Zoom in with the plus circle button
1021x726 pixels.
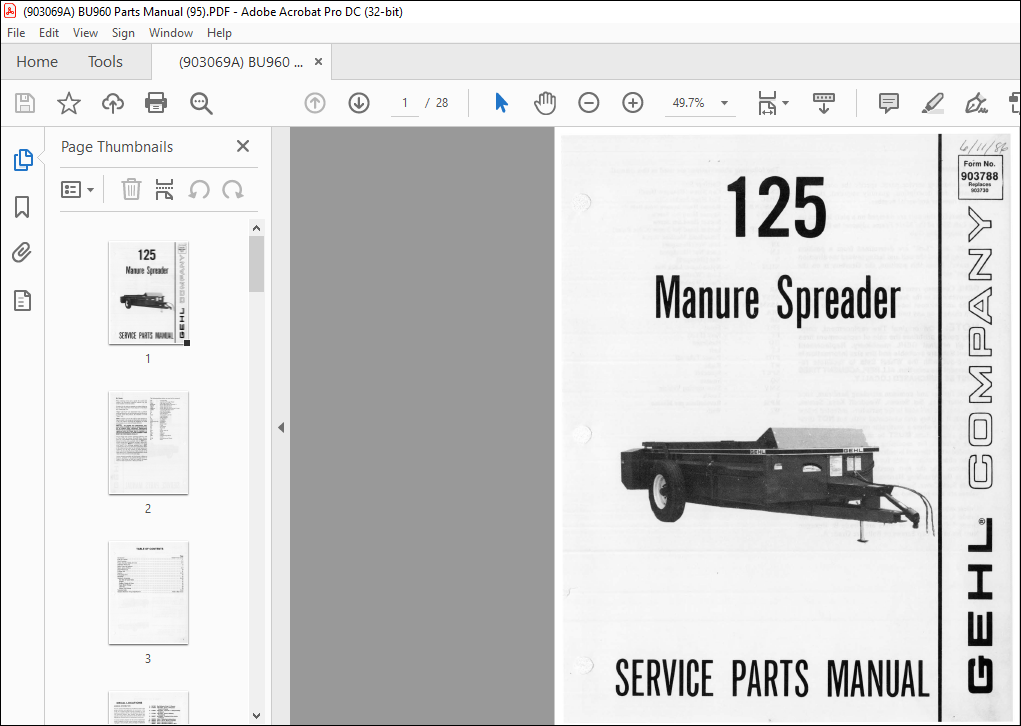633,103
